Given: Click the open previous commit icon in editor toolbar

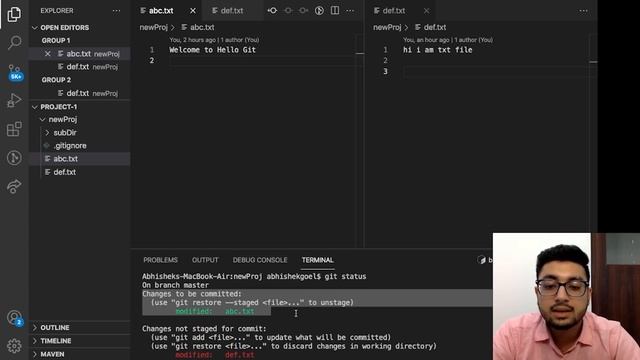Looking at the screenshot, I should coord(288,11).
